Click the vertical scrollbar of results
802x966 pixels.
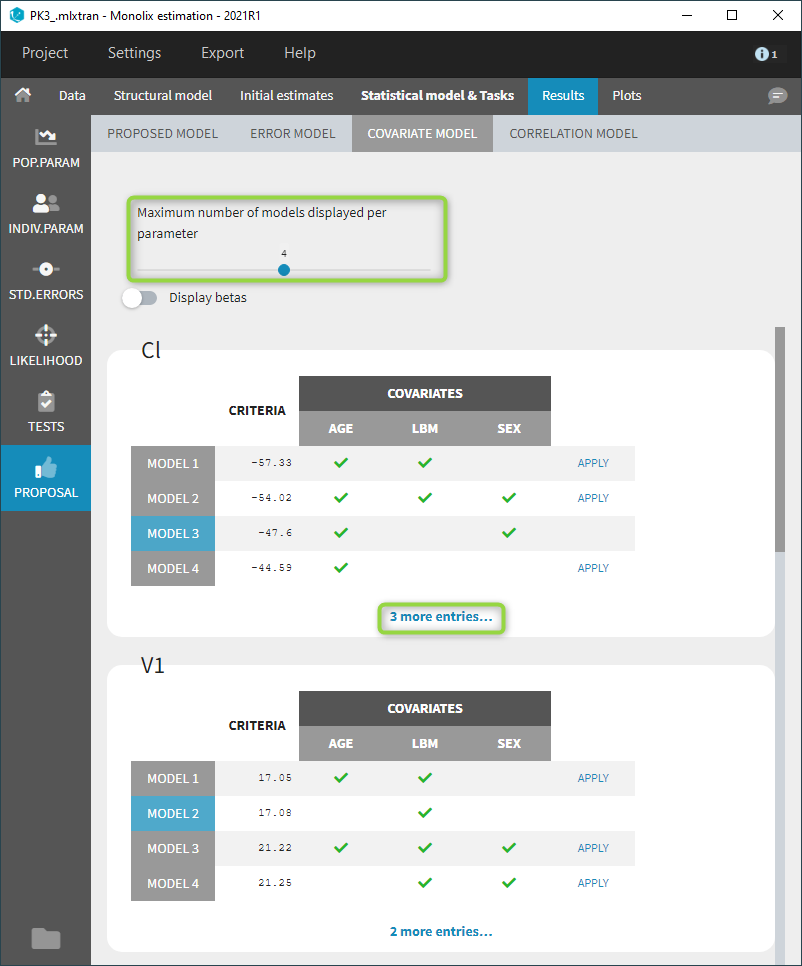coord(780,440)
